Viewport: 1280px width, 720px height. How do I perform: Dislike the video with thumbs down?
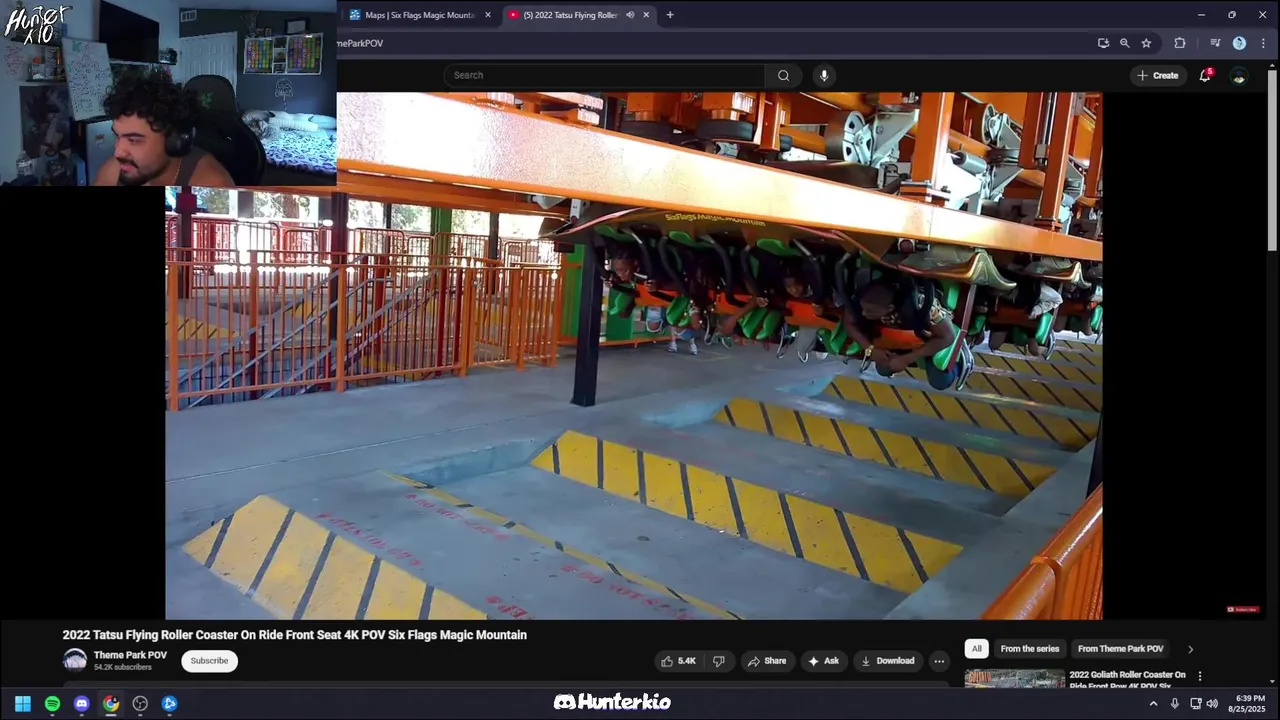click(x=718, y=661)
